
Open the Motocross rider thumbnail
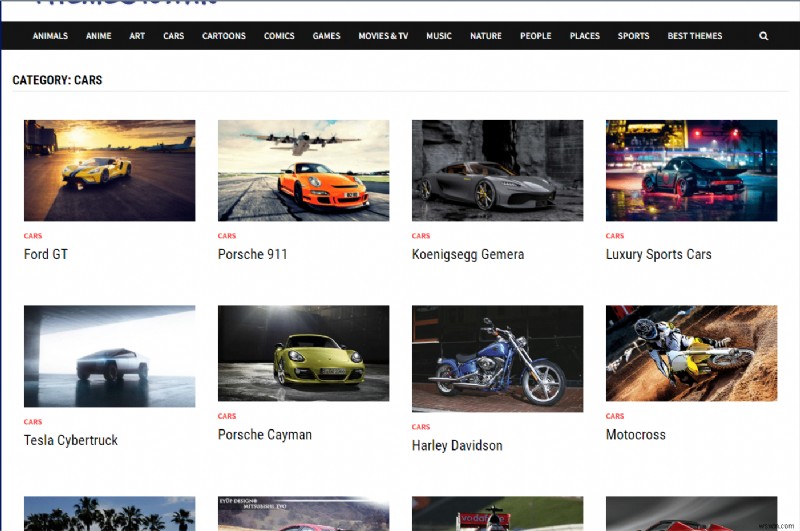[691, 353]
